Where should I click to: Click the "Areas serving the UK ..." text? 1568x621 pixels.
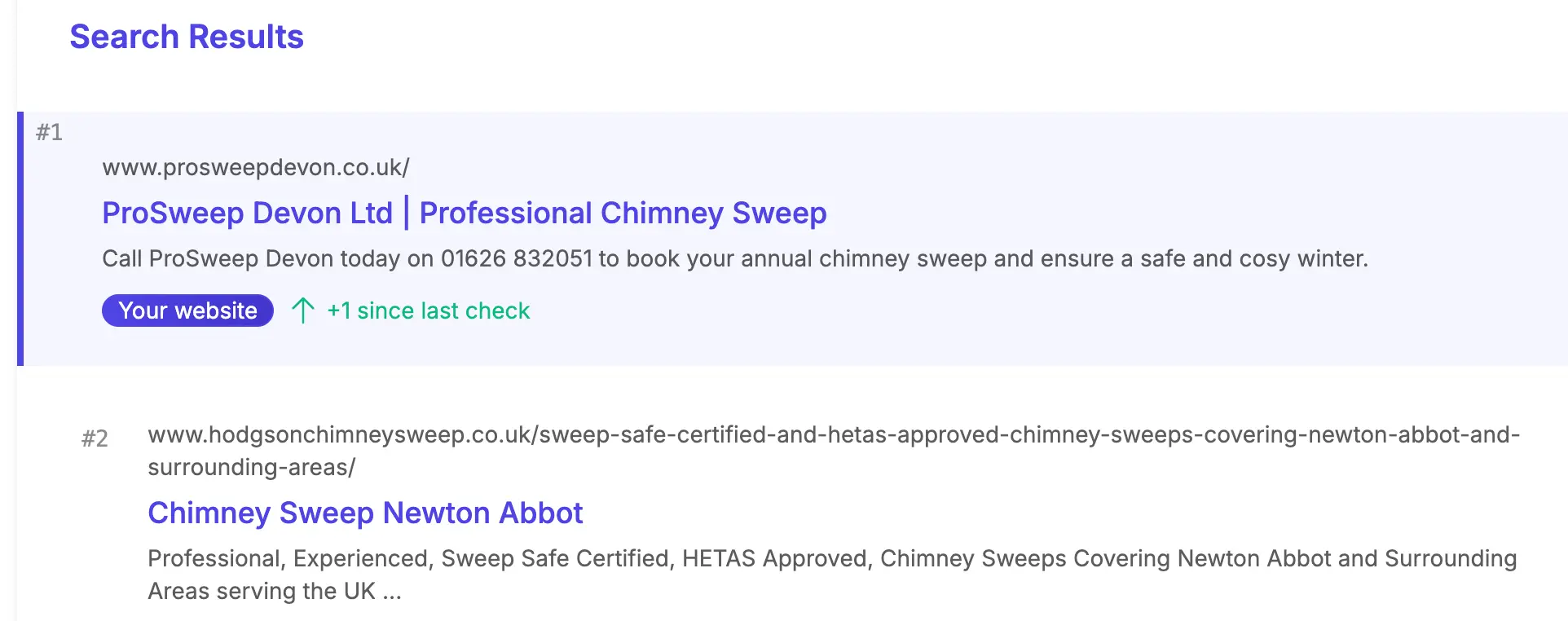point(275,591)
